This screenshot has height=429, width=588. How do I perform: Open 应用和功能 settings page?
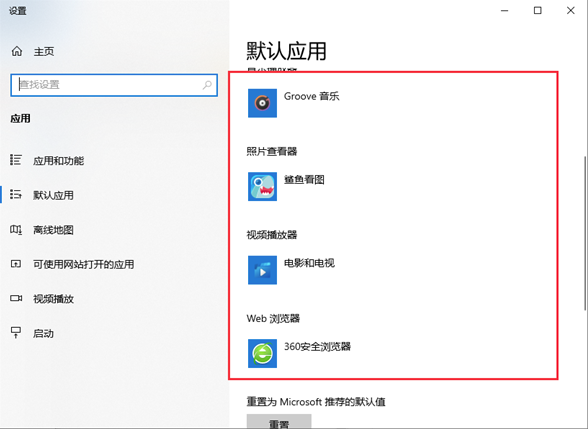58,161
